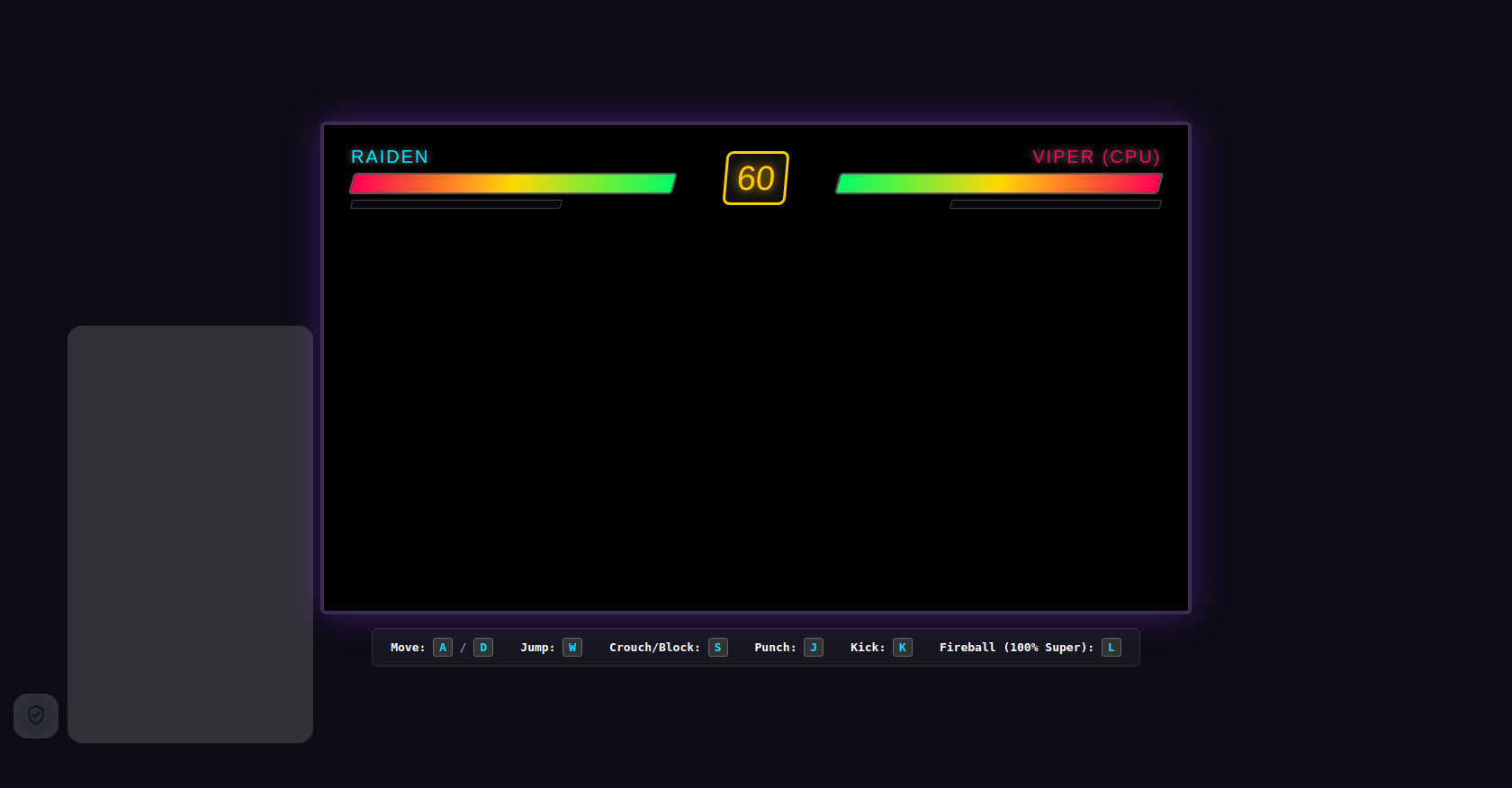The width and height of the screenshot is (1512, 788).
Task: Click the VIPER (CPU) name label
Action: point(1096,157)
